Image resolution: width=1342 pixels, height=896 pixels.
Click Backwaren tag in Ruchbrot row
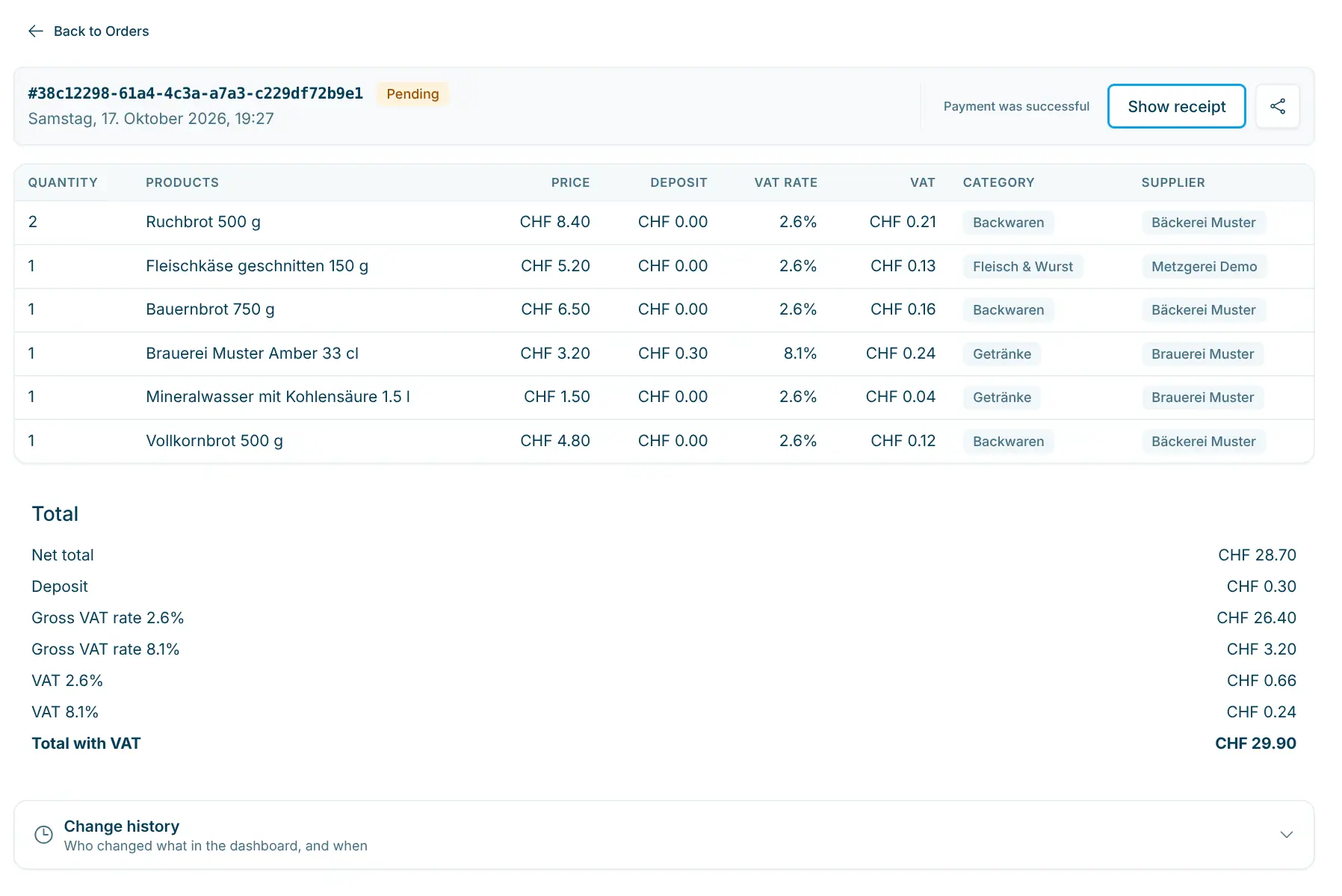[1008, 223]
